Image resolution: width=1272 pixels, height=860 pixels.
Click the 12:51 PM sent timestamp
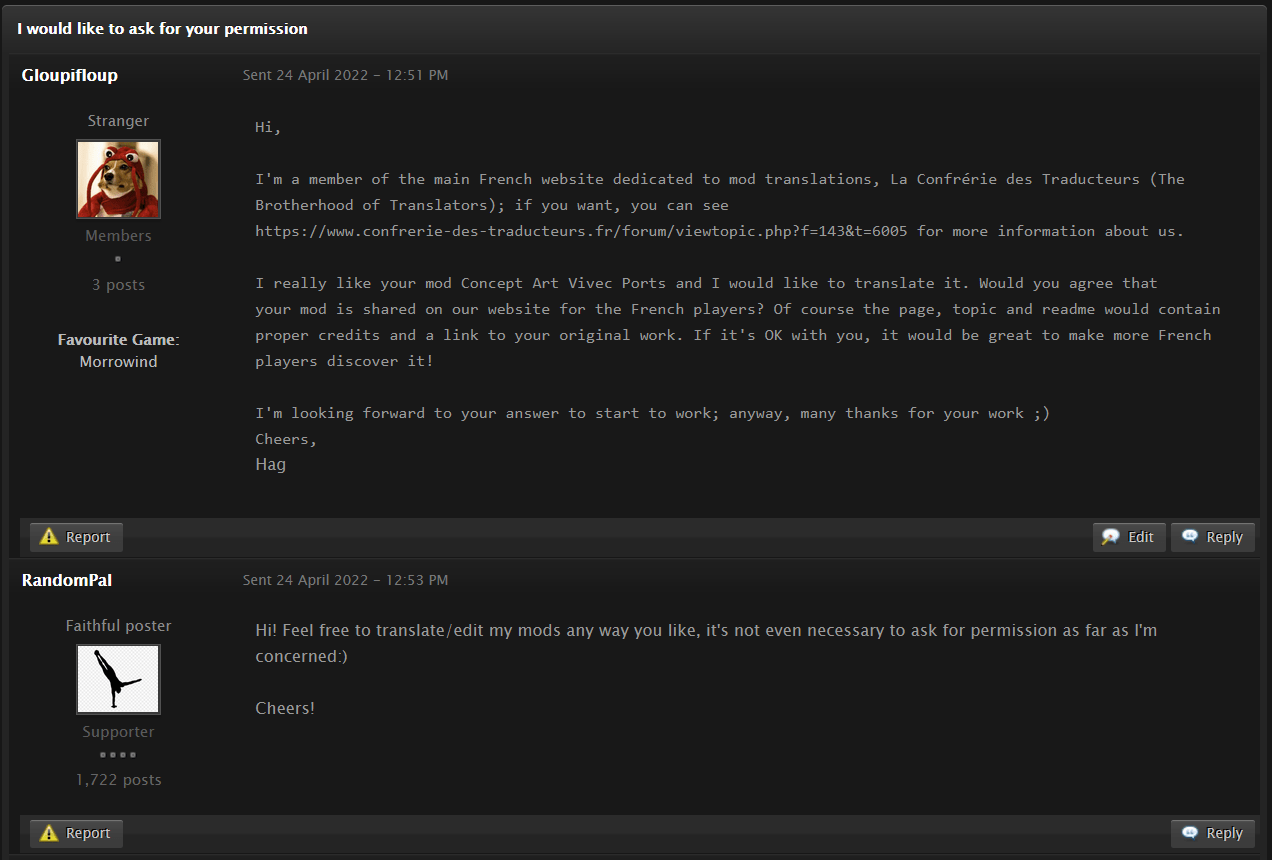click(x=345, y=75)
